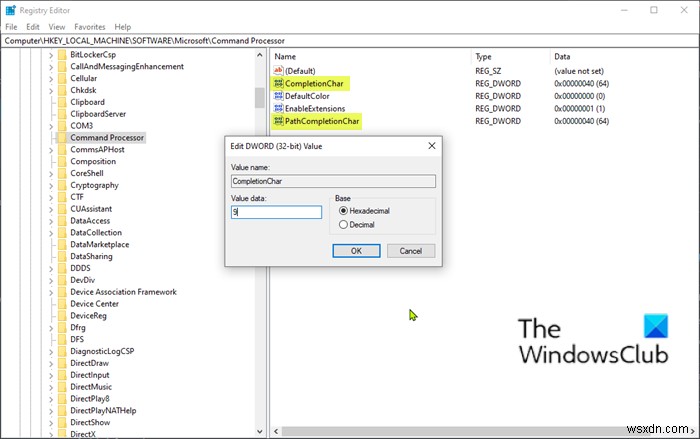
Task: Click the CoreShell folder icon
Action: point(62,173)
